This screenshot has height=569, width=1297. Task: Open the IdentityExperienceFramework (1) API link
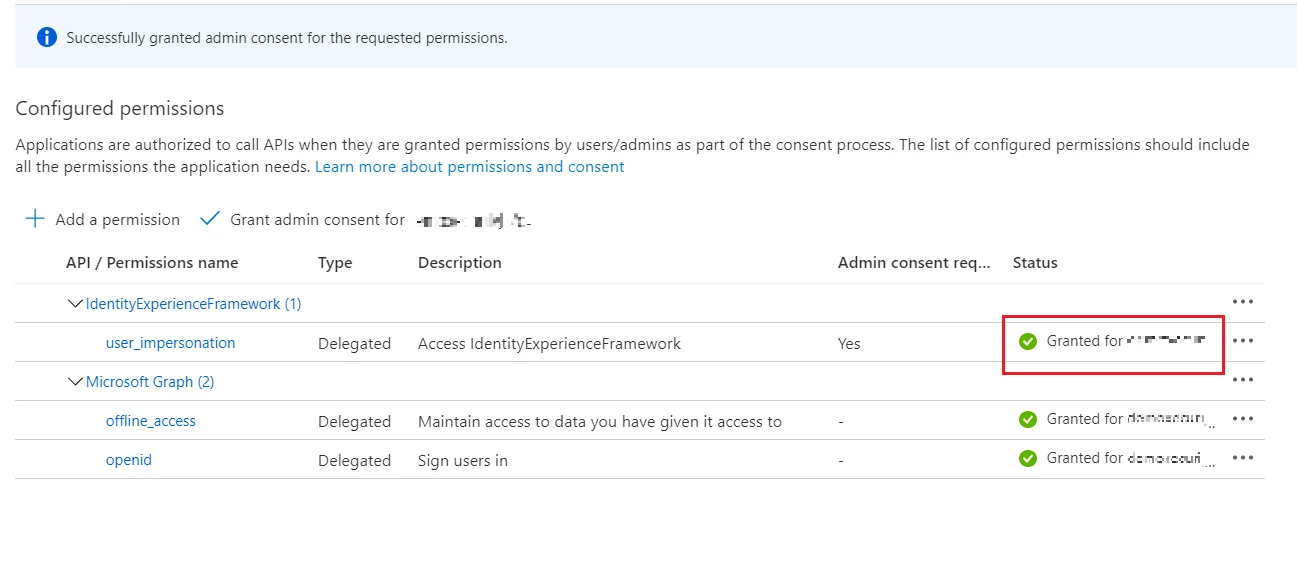193,303
